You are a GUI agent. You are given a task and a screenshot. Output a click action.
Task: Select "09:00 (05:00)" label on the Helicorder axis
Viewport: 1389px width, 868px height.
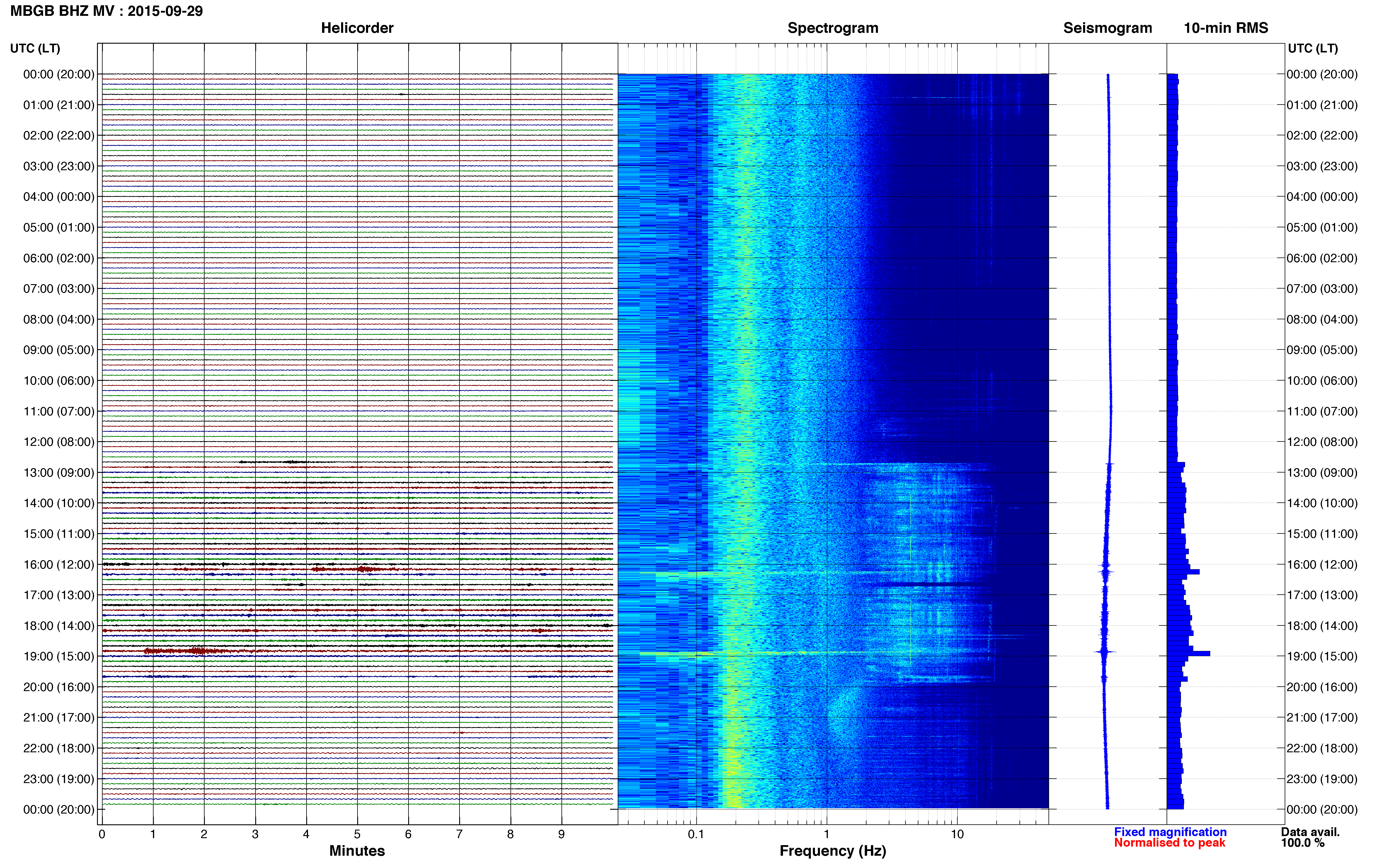tap(59, 350)
